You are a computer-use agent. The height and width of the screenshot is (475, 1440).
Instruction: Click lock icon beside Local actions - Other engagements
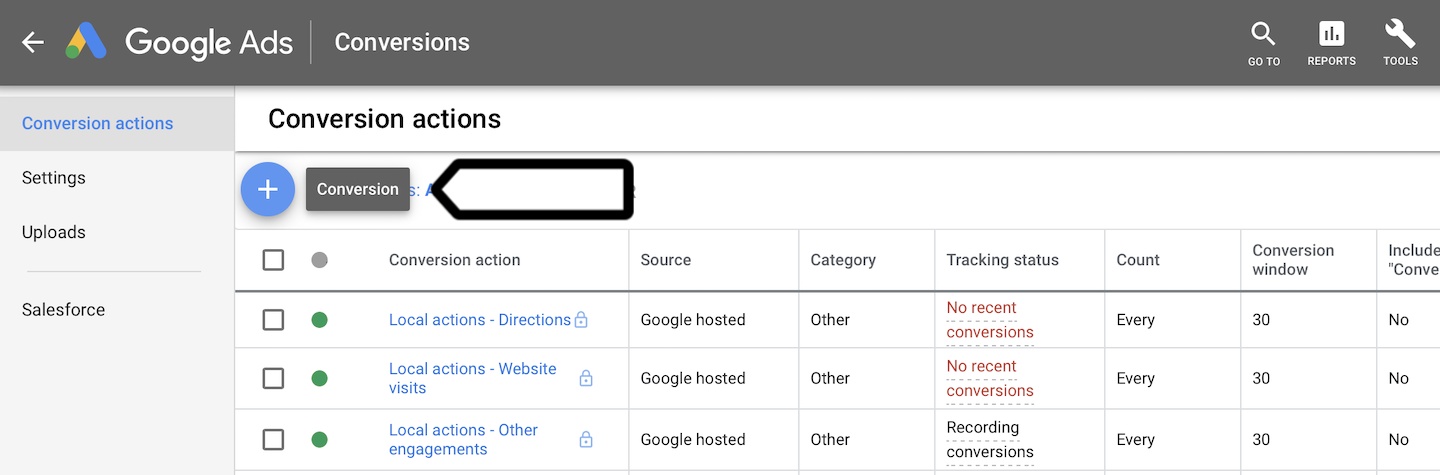(586, 439)
